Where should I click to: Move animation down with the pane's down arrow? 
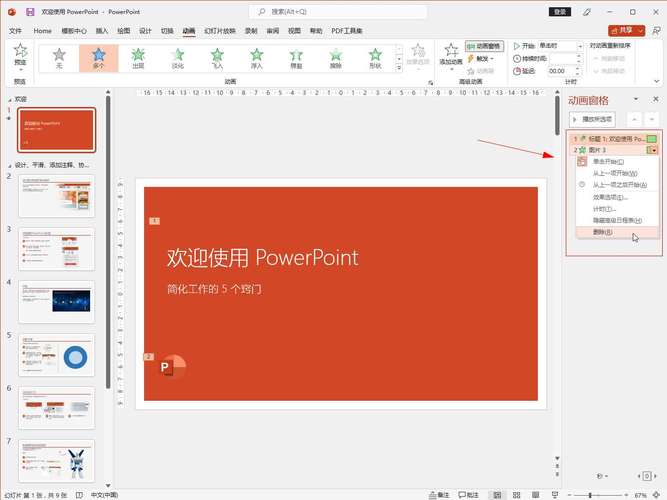point(652,120)
